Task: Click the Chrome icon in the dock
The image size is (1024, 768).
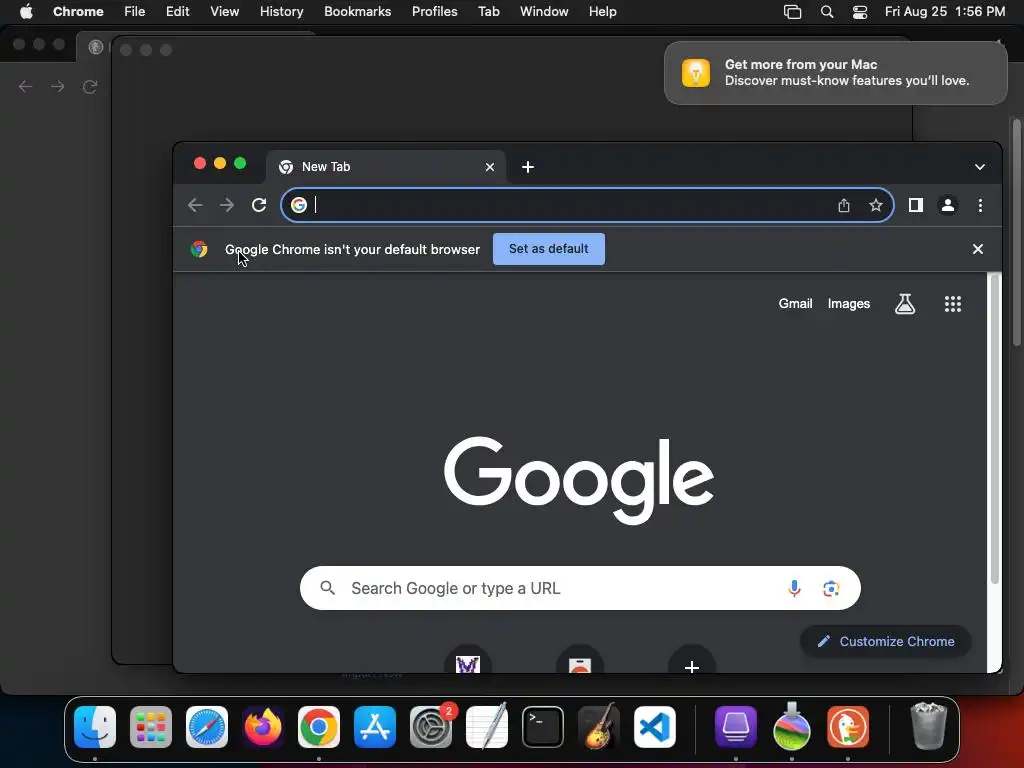Action: [x=319, y=727]
